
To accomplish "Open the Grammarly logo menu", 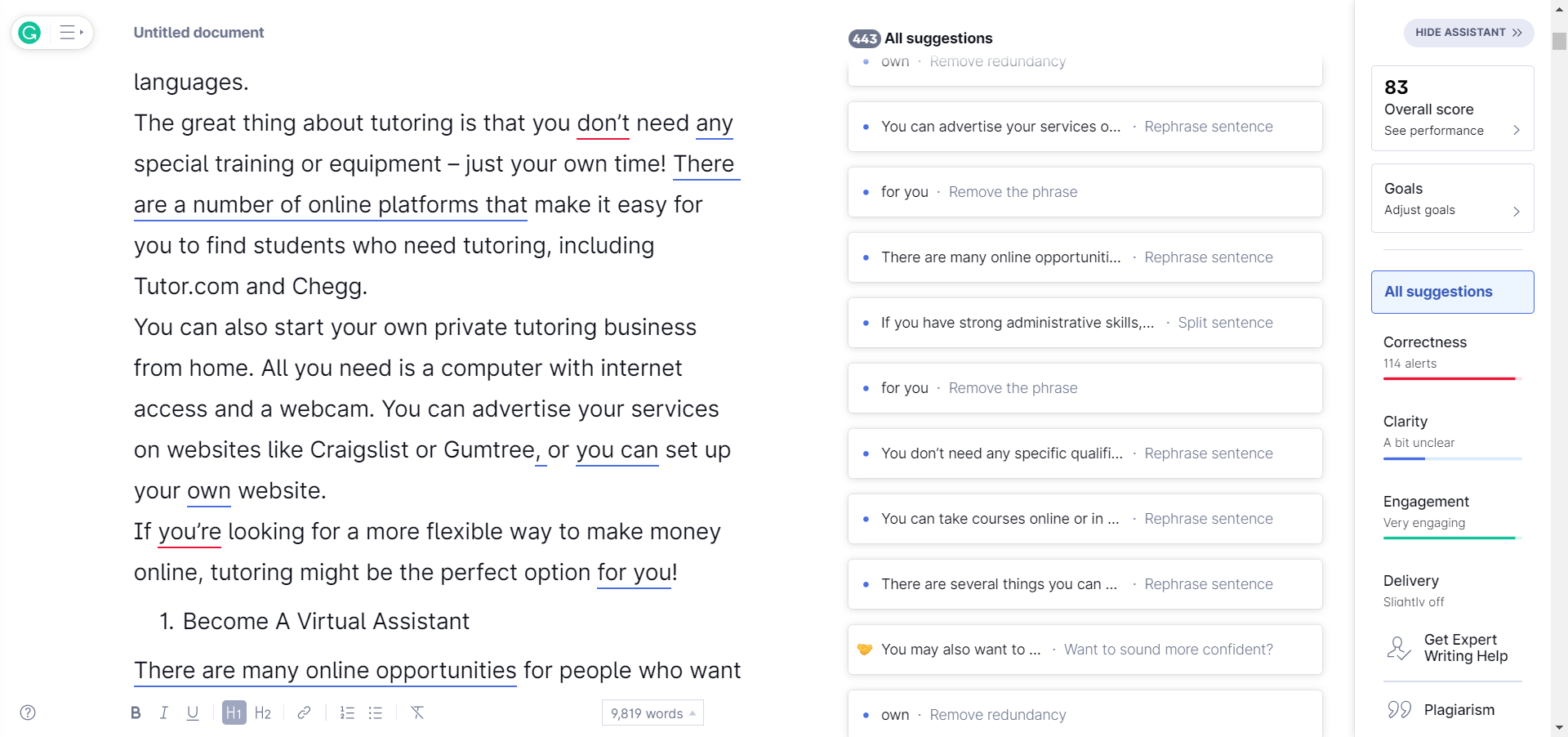I will pyautogui.click(x=29, y=33).
